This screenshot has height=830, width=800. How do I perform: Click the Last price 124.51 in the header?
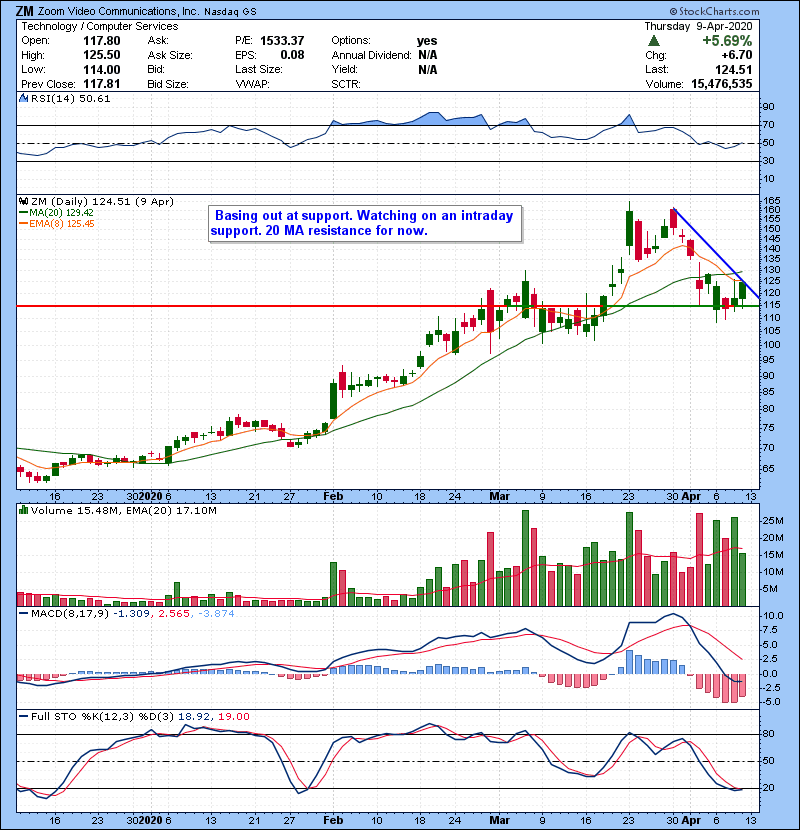click(x=733, y=69)
